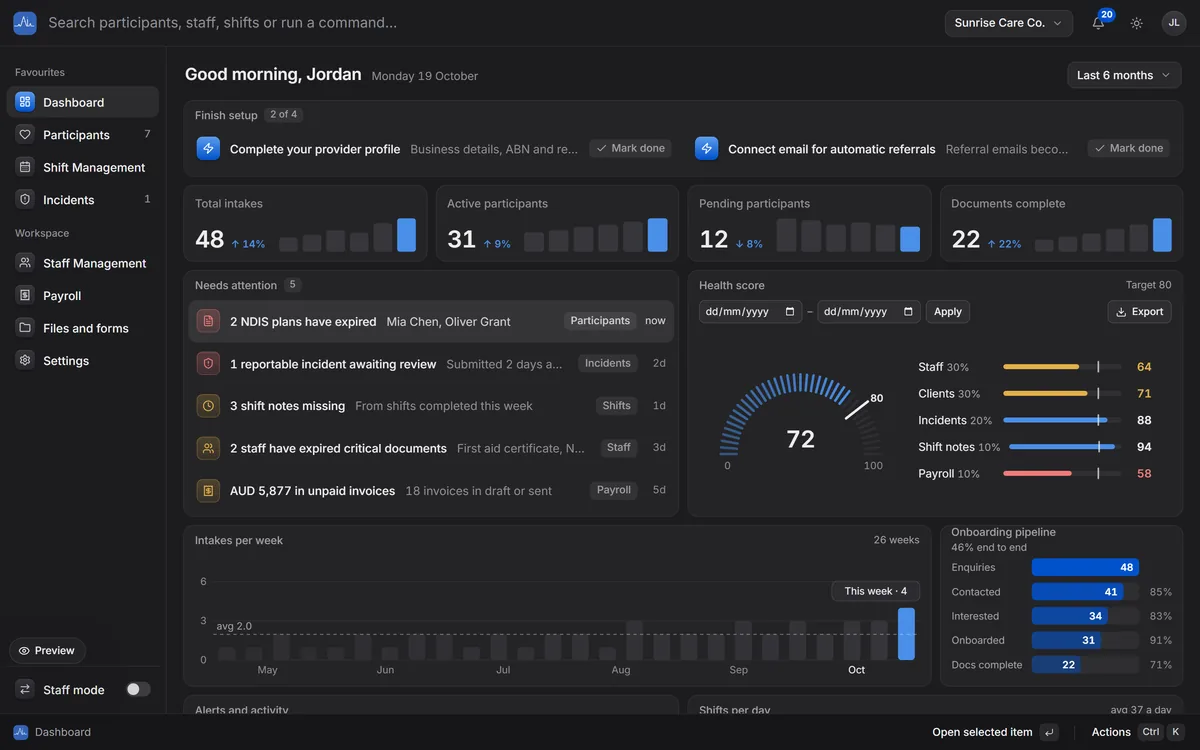Click the Payroll tag on unpaid invoices row
This screenshot has width=1200, height=750.
(x=614, y=490)
